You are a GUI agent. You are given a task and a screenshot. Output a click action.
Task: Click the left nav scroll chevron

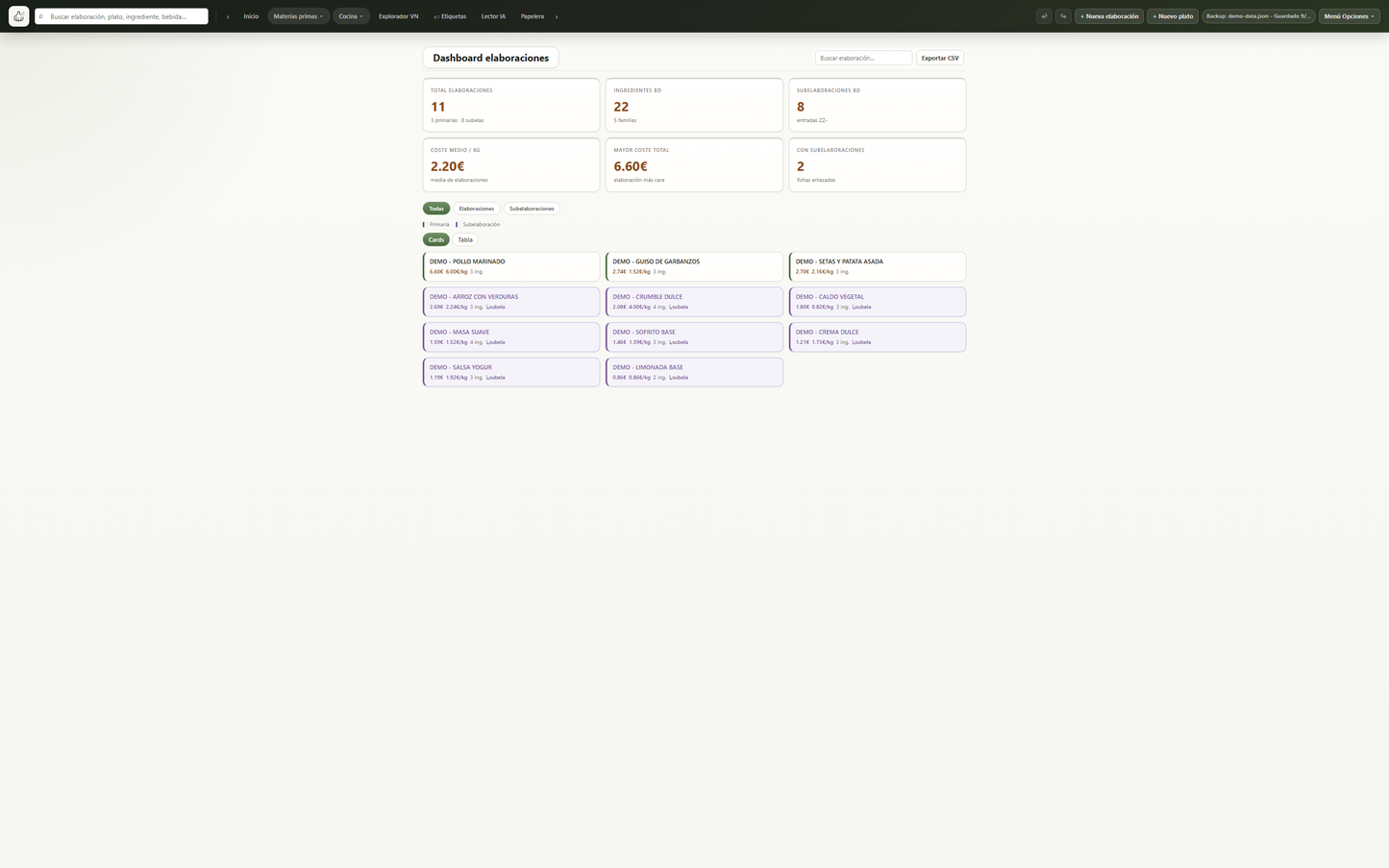click(x=228, y=16)
